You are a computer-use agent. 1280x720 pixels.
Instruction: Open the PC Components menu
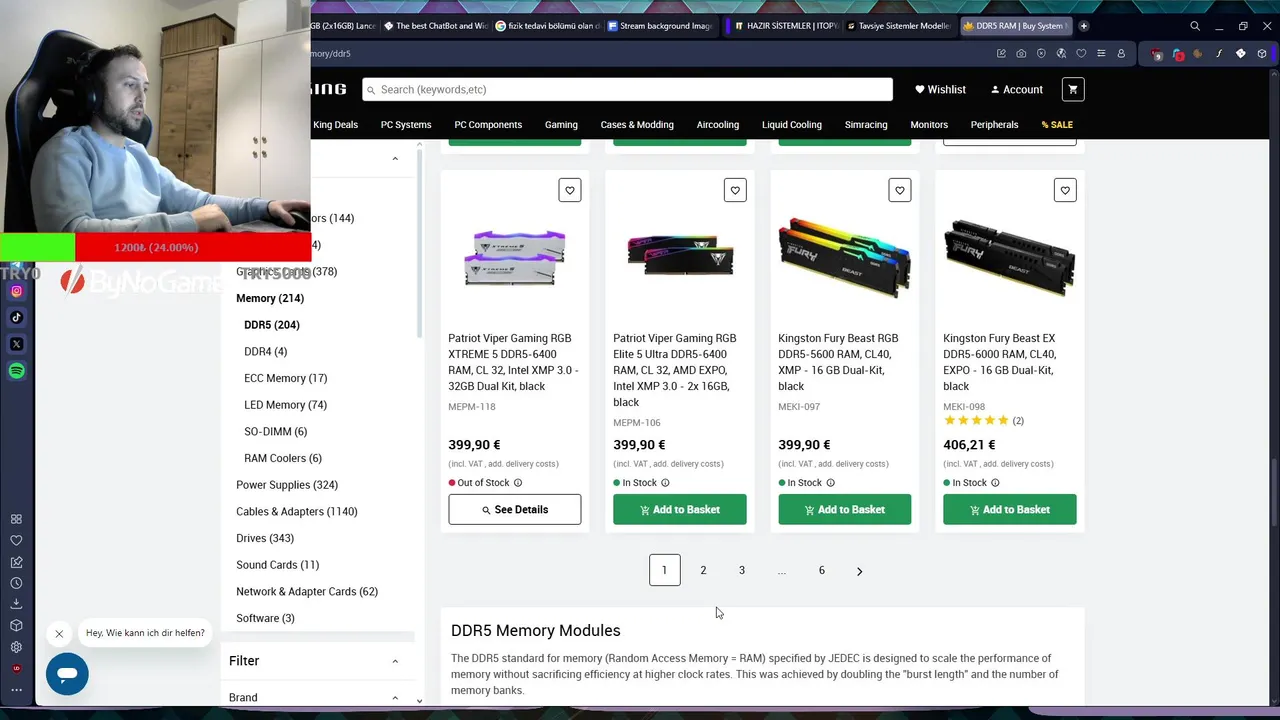(x=488, y=125)
